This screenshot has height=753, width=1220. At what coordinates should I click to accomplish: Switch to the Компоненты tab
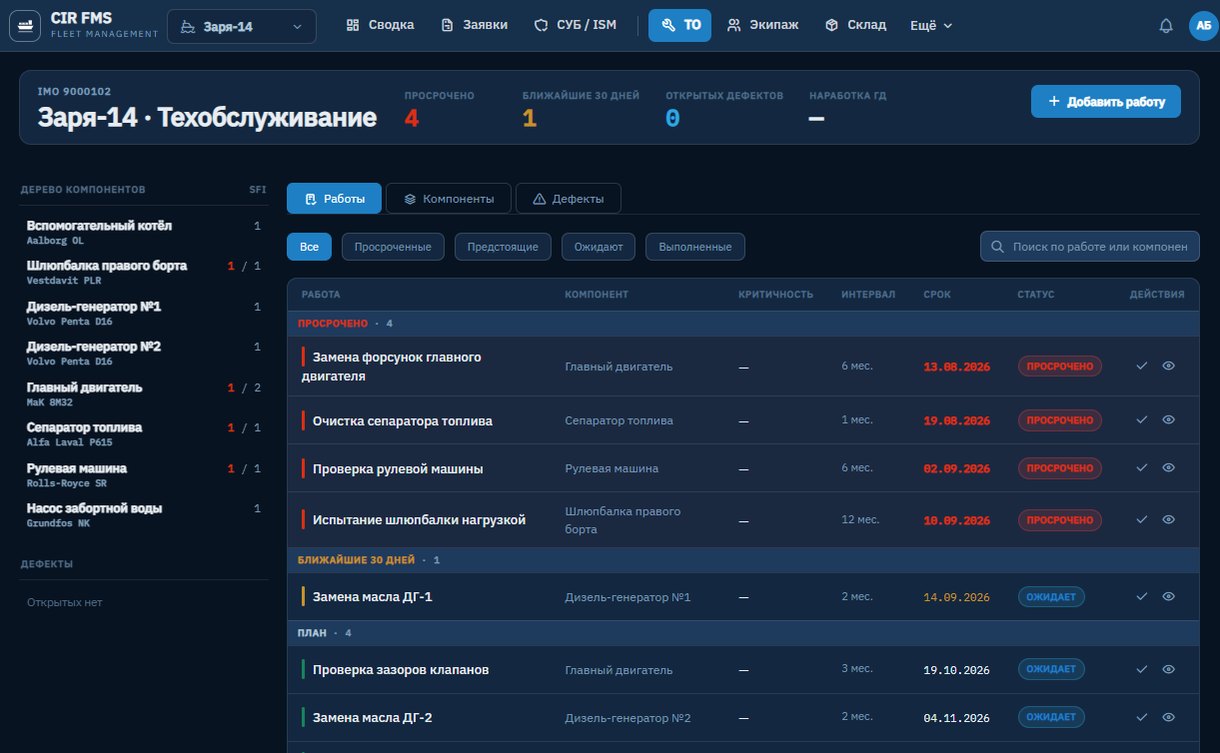pos(448,199)
